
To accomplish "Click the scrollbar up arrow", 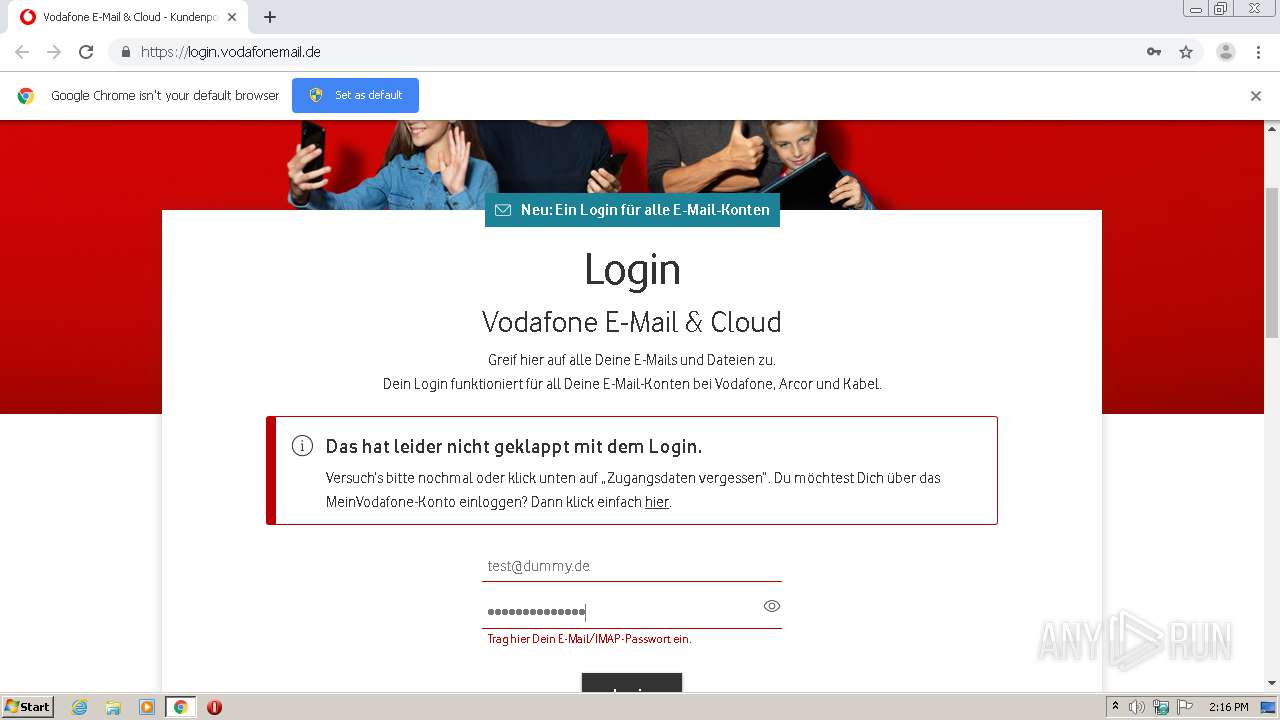I will pos(1272,128).
